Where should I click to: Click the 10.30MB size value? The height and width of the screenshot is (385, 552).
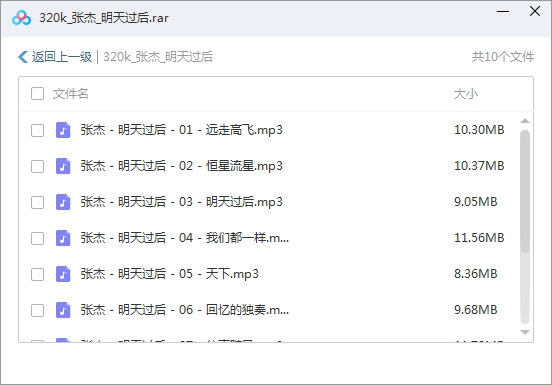[x=479, y=130]
